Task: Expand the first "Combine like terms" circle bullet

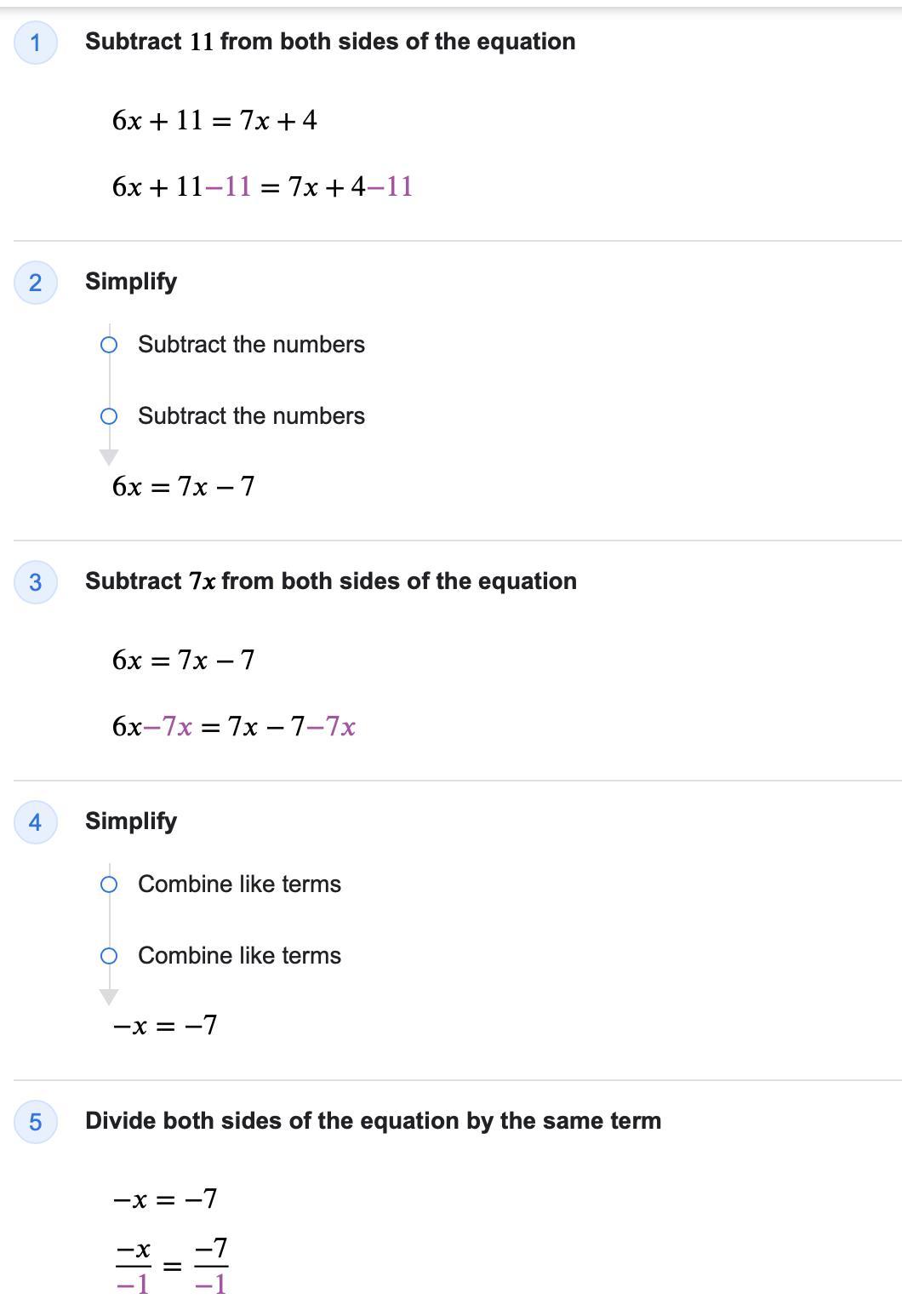Action: pyautogui.click(x=109, y=884)
